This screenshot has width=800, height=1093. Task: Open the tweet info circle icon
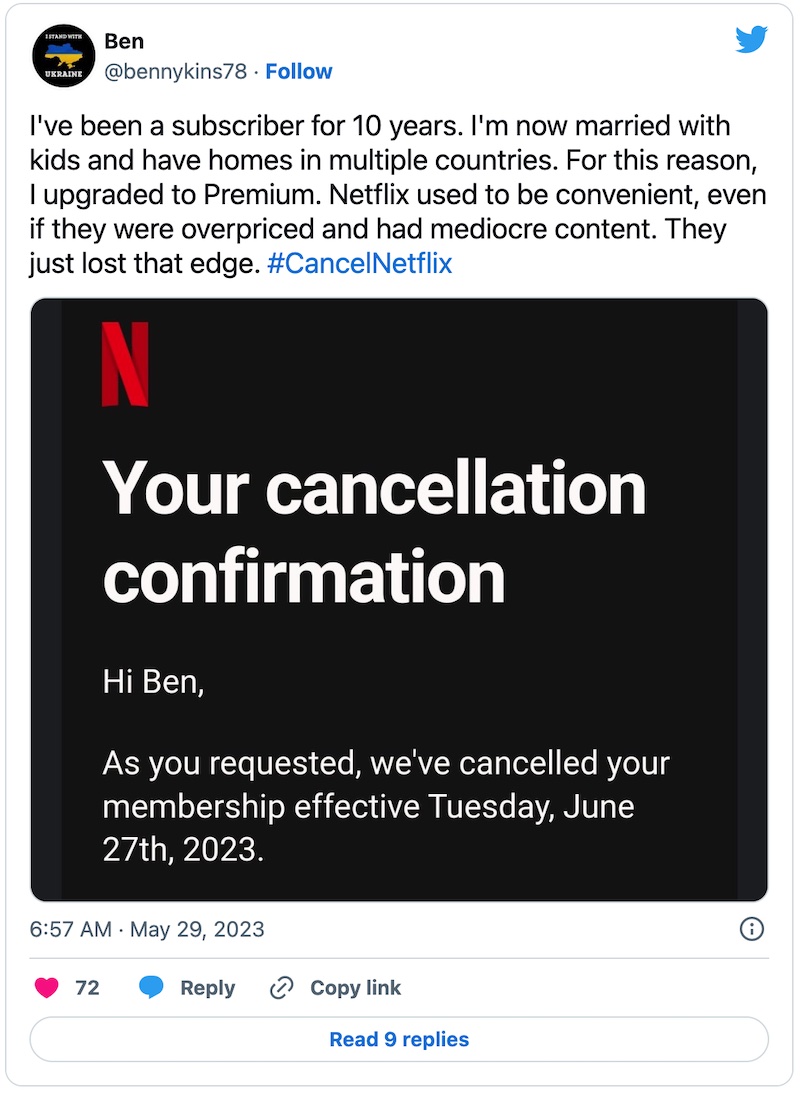click(751, 929)
